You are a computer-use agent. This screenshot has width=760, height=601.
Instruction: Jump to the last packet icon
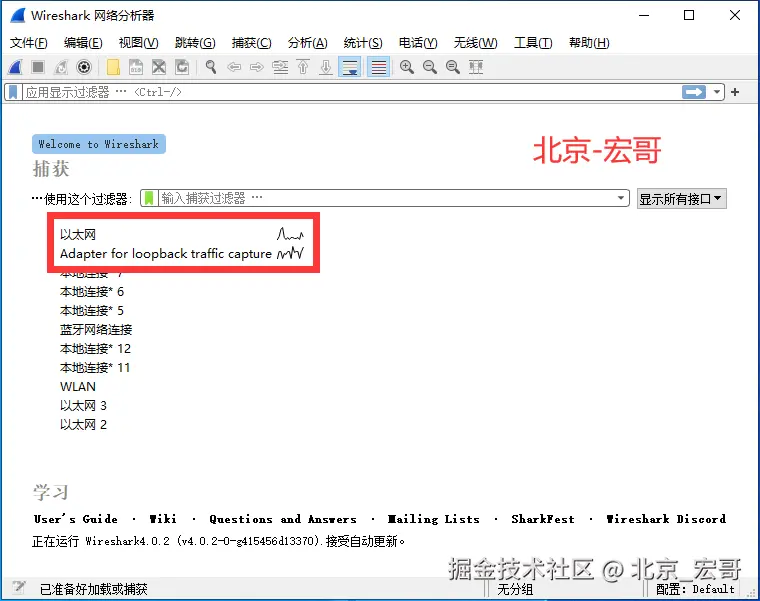coord(326,67)
